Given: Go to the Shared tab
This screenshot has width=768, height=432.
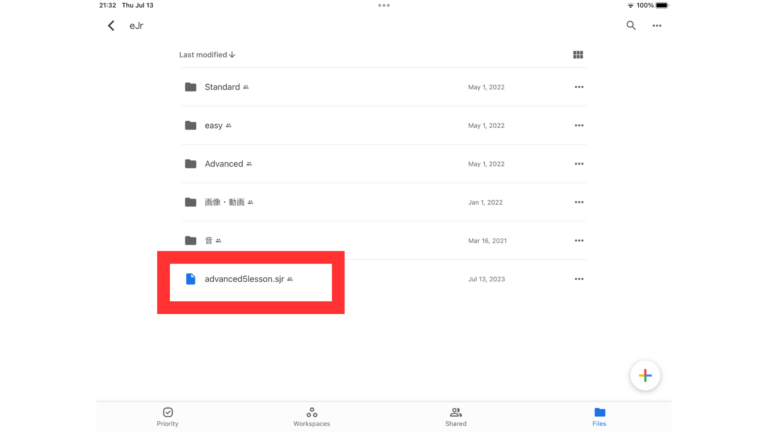Looking at the screenshot, I should coord(456,416).
